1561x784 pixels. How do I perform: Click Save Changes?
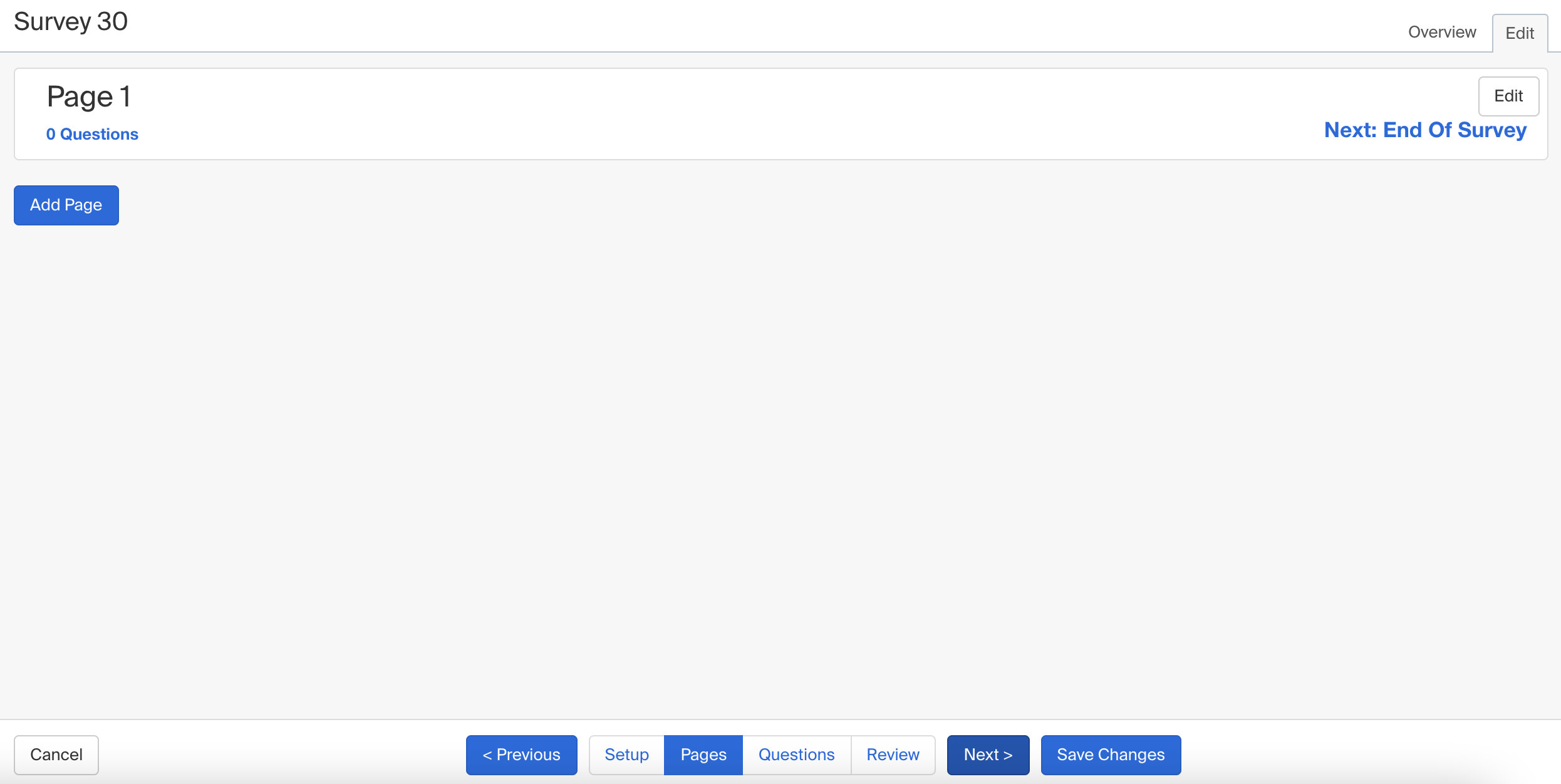pyautogui.click(x=1111, y=755)
